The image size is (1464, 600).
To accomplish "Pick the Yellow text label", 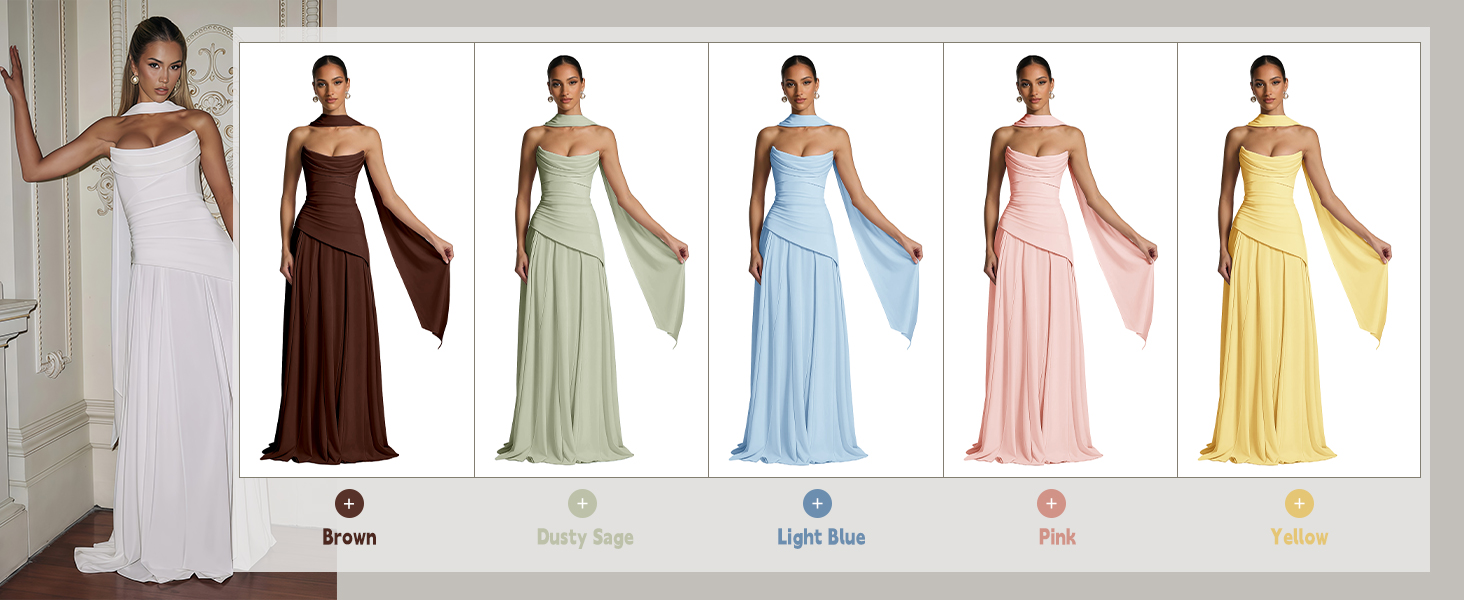I will coord(1299,537).
